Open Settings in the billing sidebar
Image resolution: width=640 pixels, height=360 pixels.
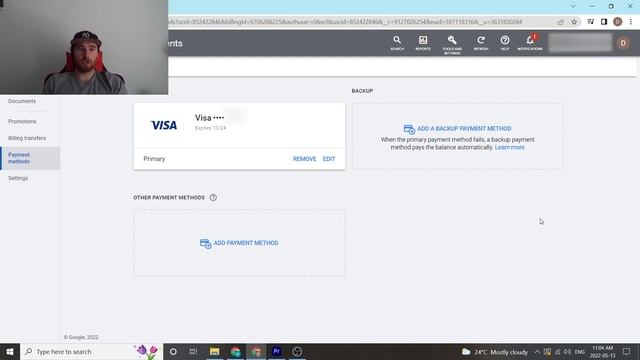click(18, 178)
